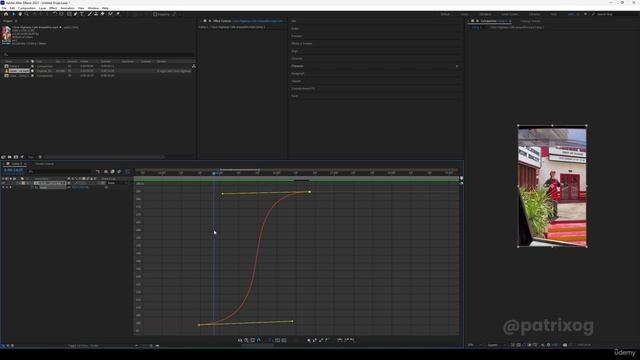The width and height of the screenshot is (640, 360).
Task: Click Fit all graphs to view icon
Action: 284,340
